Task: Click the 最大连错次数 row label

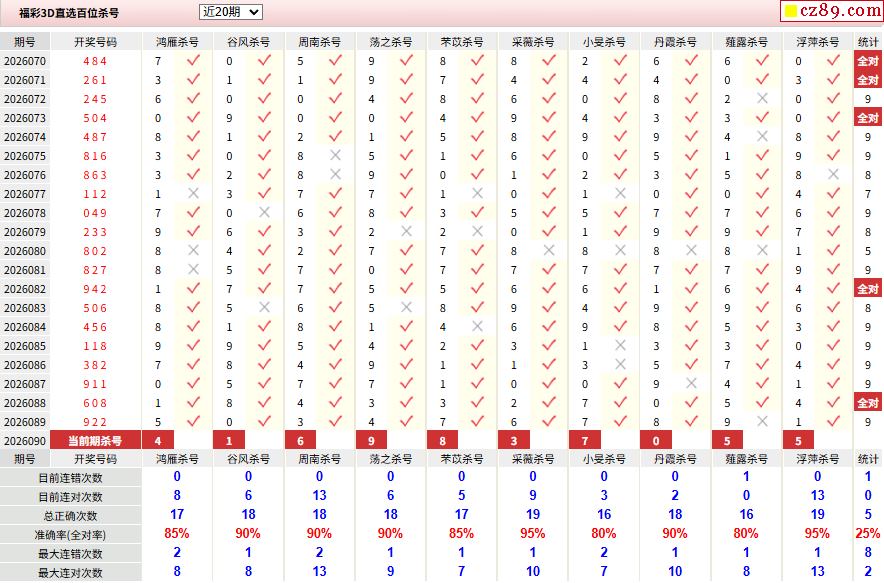Action: pos(70,554)
